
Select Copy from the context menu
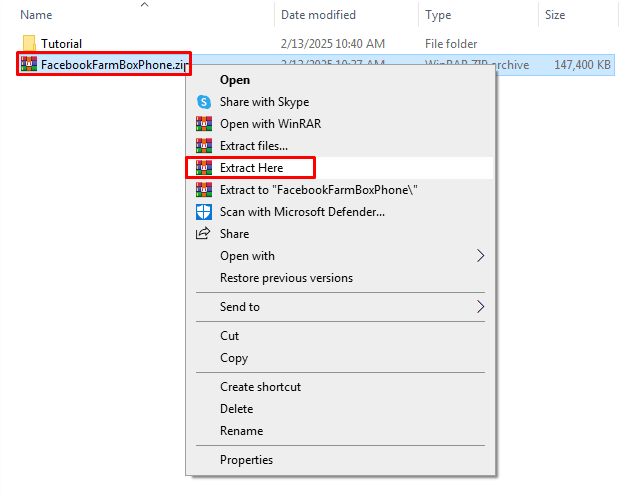(234, 358)
